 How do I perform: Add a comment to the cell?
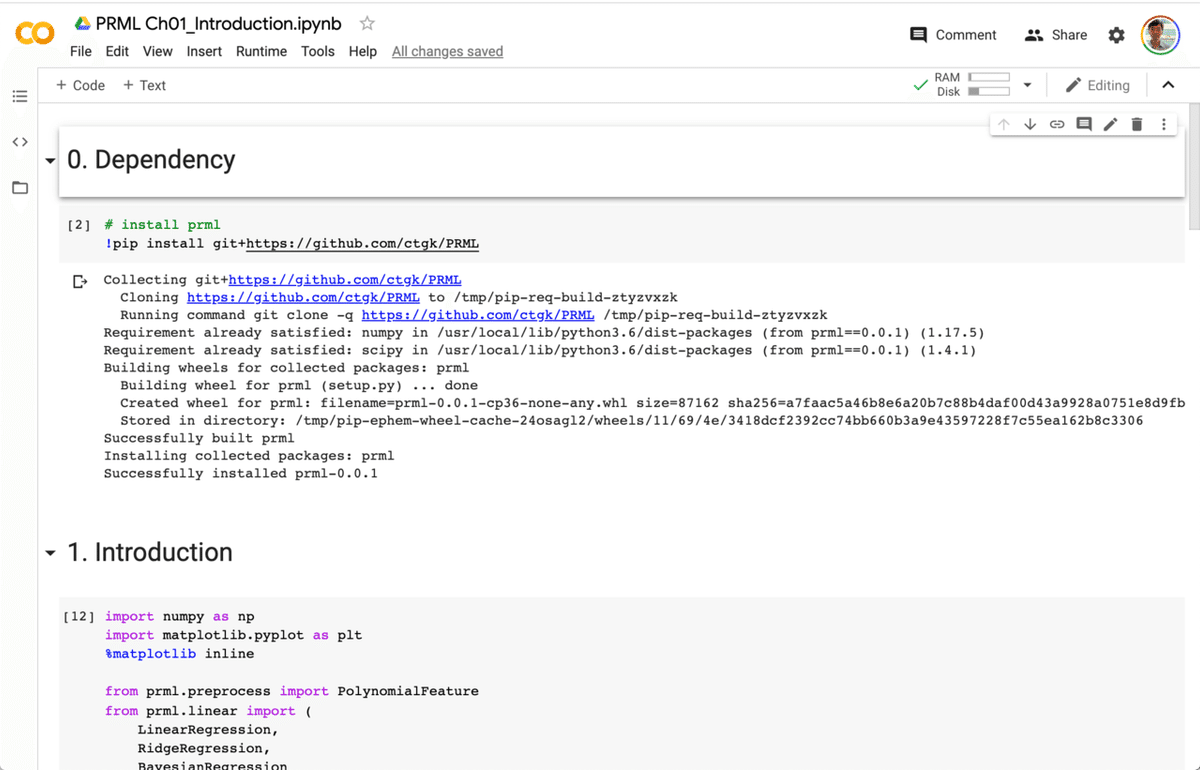point(1084,123)
